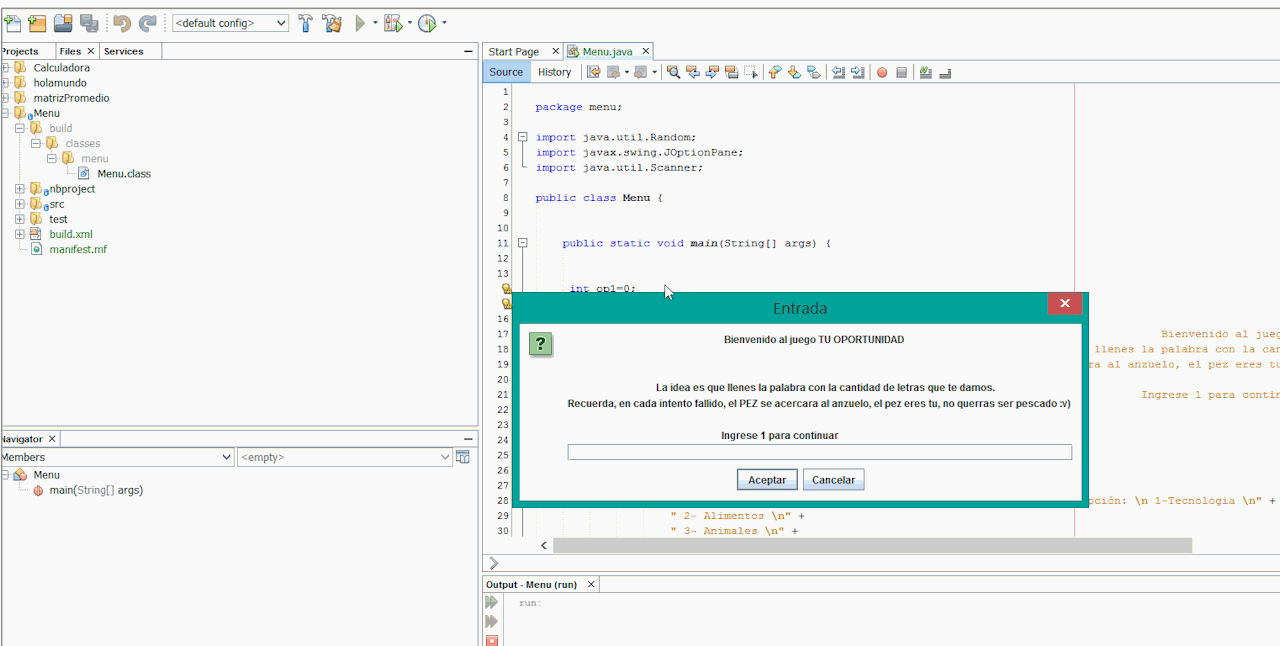Click input field in Entrada dialog
This screenshot has height=646, width=1280.
point(819,452)
